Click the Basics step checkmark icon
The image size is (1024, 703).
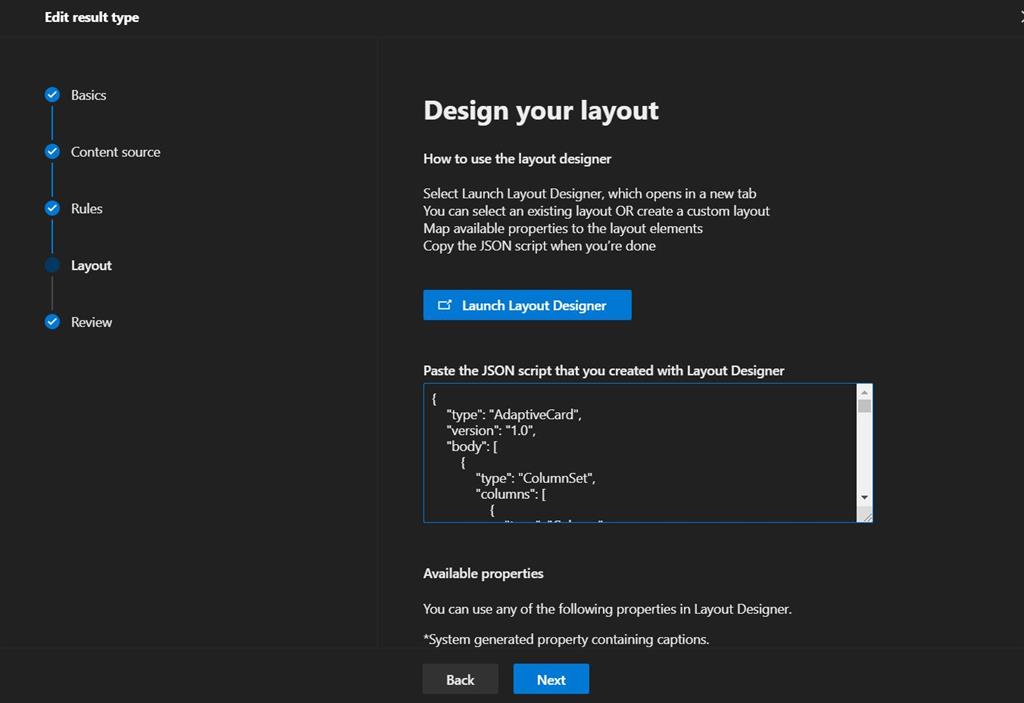pyautogui.click(x=52, y=95)
